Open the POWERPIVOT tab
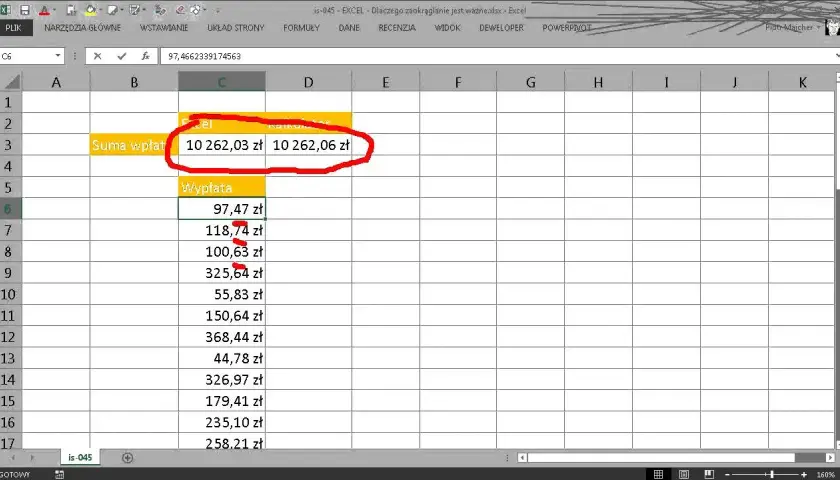Image resolution: width=840 pixels, height=480 pixels. 567,27
